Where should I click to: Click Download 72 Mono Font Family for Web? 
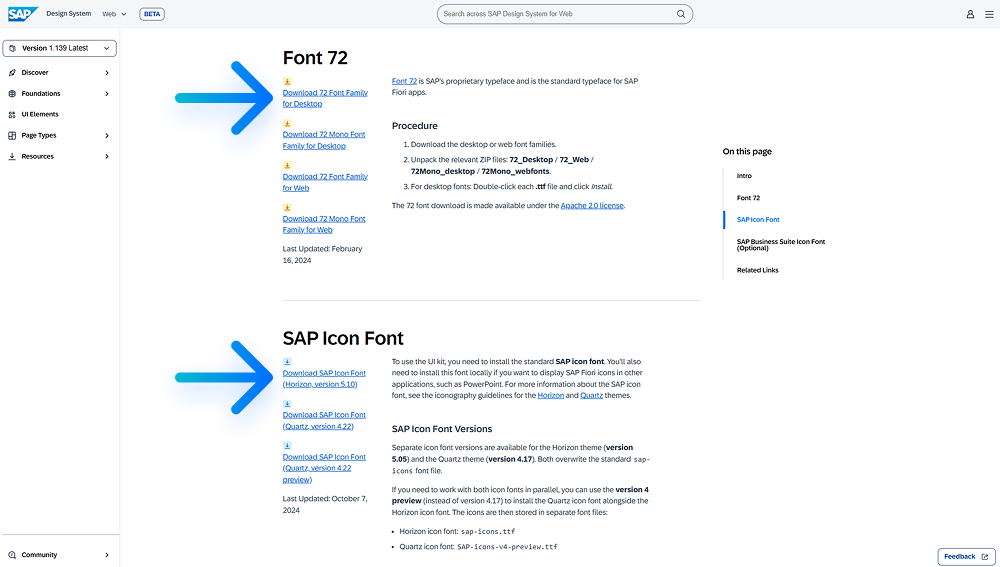point(324,225)
